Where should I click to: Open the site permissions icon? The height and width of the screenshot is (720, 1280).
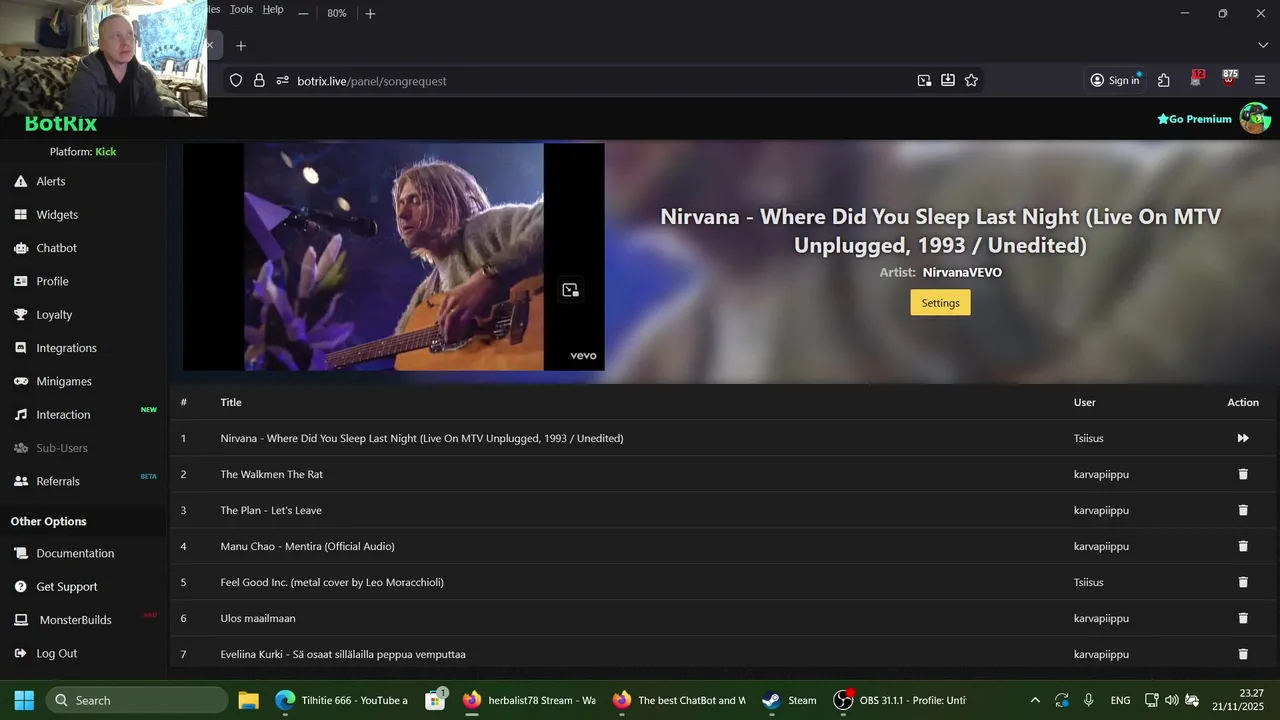tap(282, 81)
